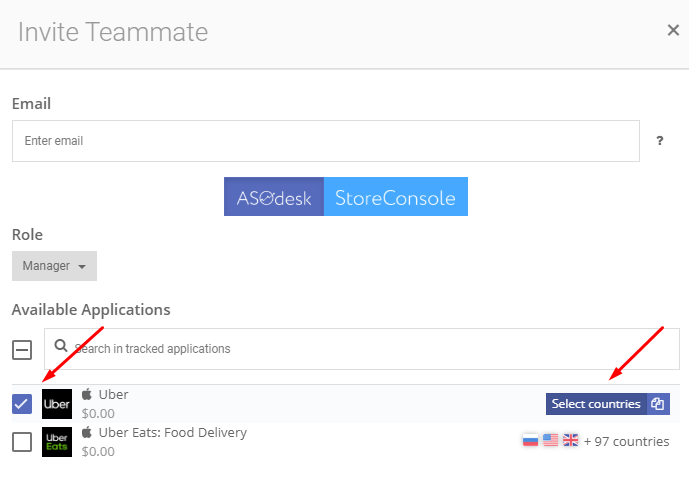Open the Manager role dropdown
The height and width of the screenshot is (497, 689).
[x=54, y=266]
